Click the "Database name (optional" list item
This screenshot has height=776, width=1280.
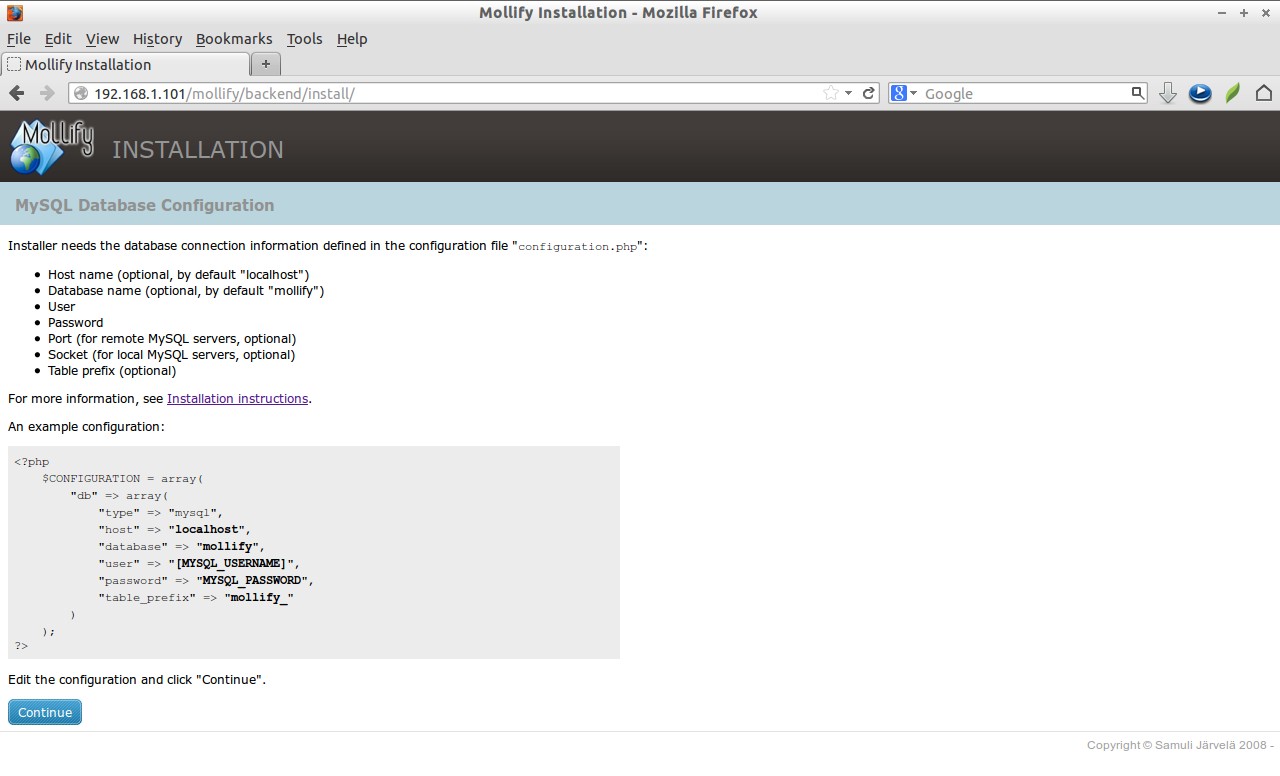(x=186, y=290)
